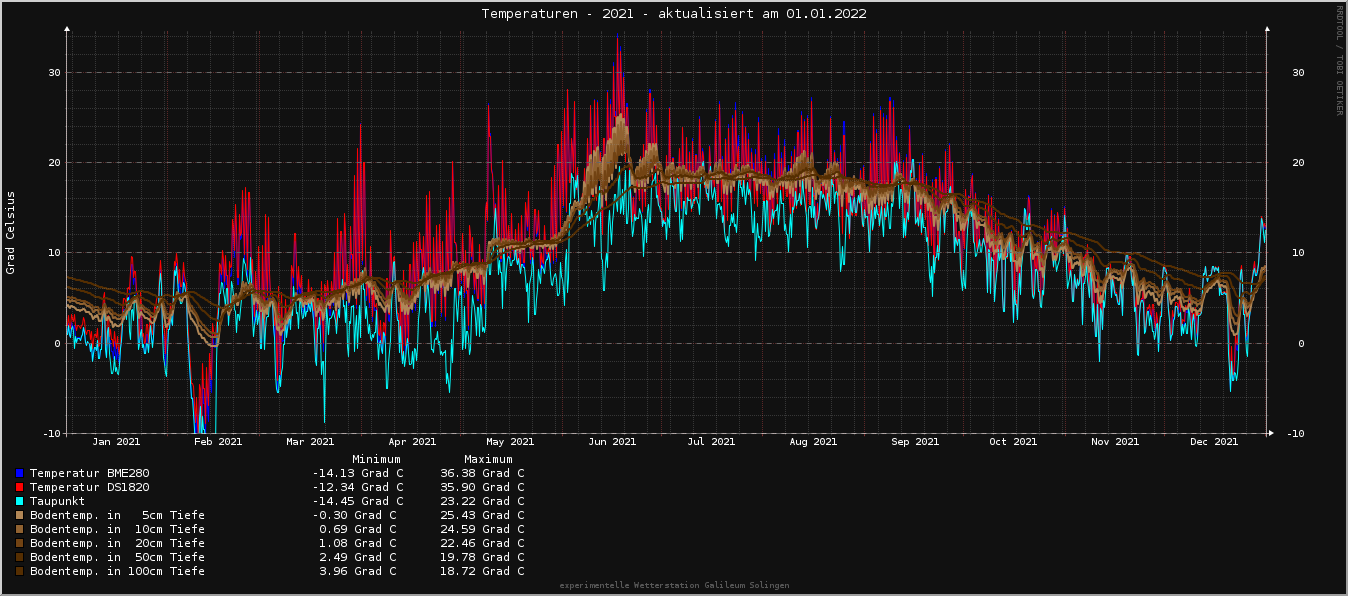The height and width of the screenshot is (596, 1348).
Task: Click the experimentelle Wetterstation Galileum Solingen footer
Action: 674,585
